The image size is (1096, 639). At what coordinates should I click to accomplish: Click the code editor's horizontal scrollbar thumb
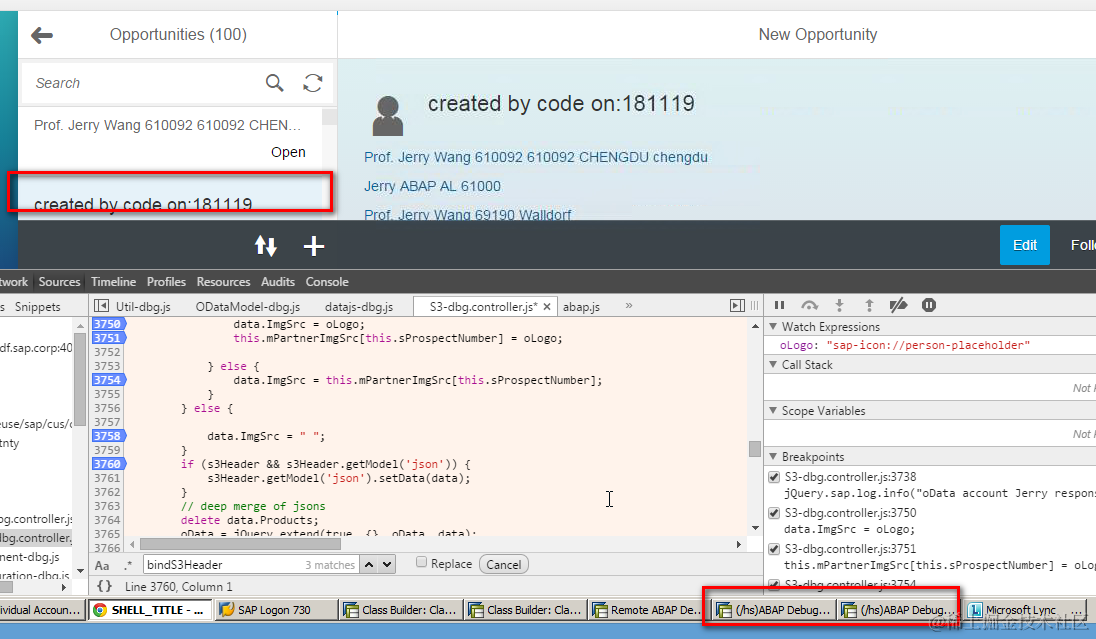point(240,543)
